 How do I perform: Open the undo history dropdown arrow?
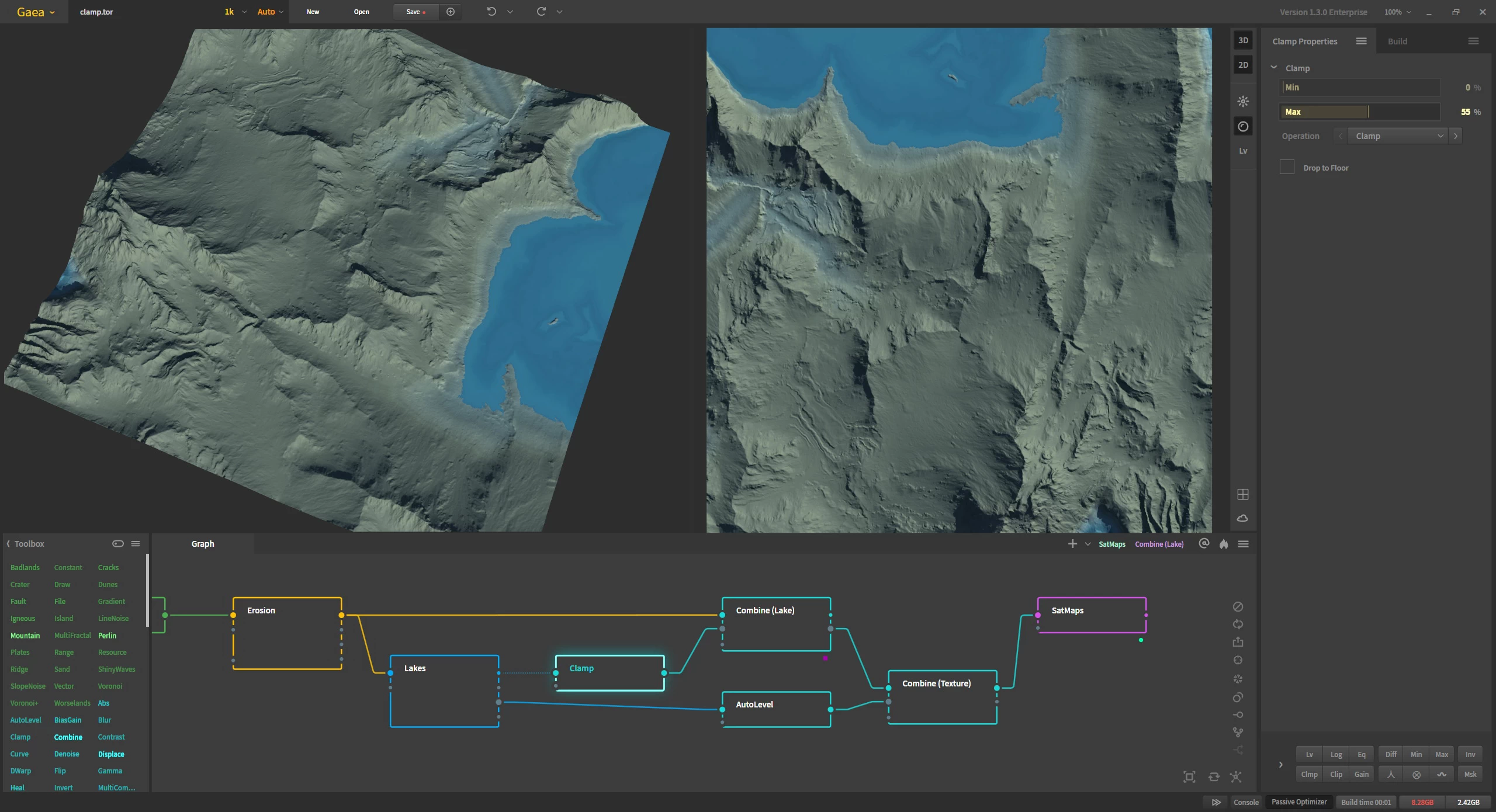pos(510,12)
